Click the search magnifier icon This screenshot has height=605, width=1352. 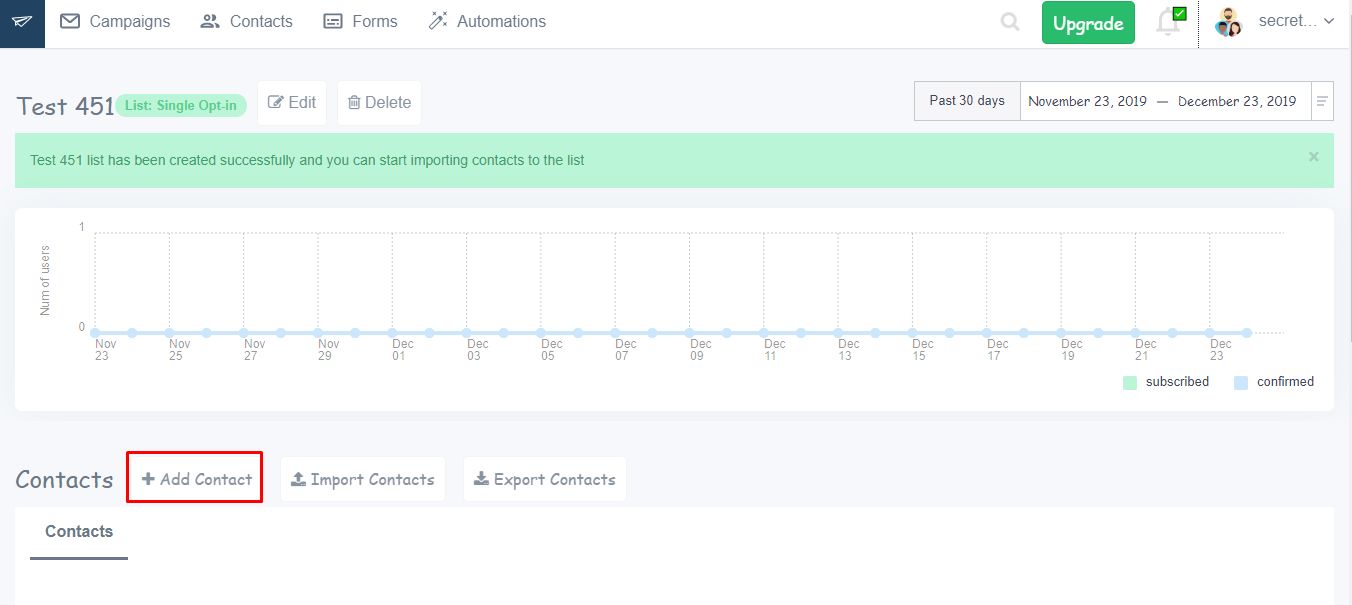tap(1010, 22)
